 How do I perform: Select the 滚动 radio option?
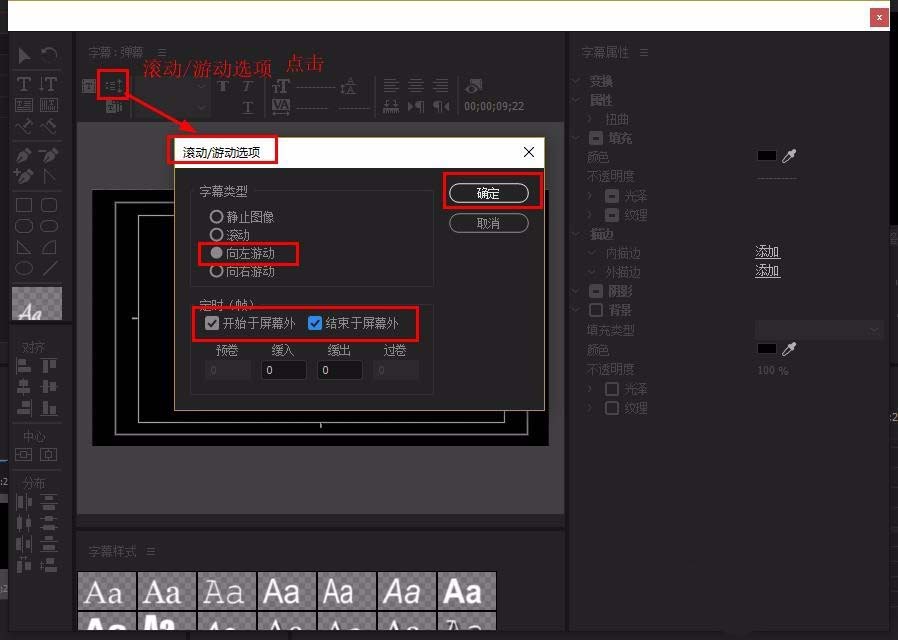coord(216,235)
